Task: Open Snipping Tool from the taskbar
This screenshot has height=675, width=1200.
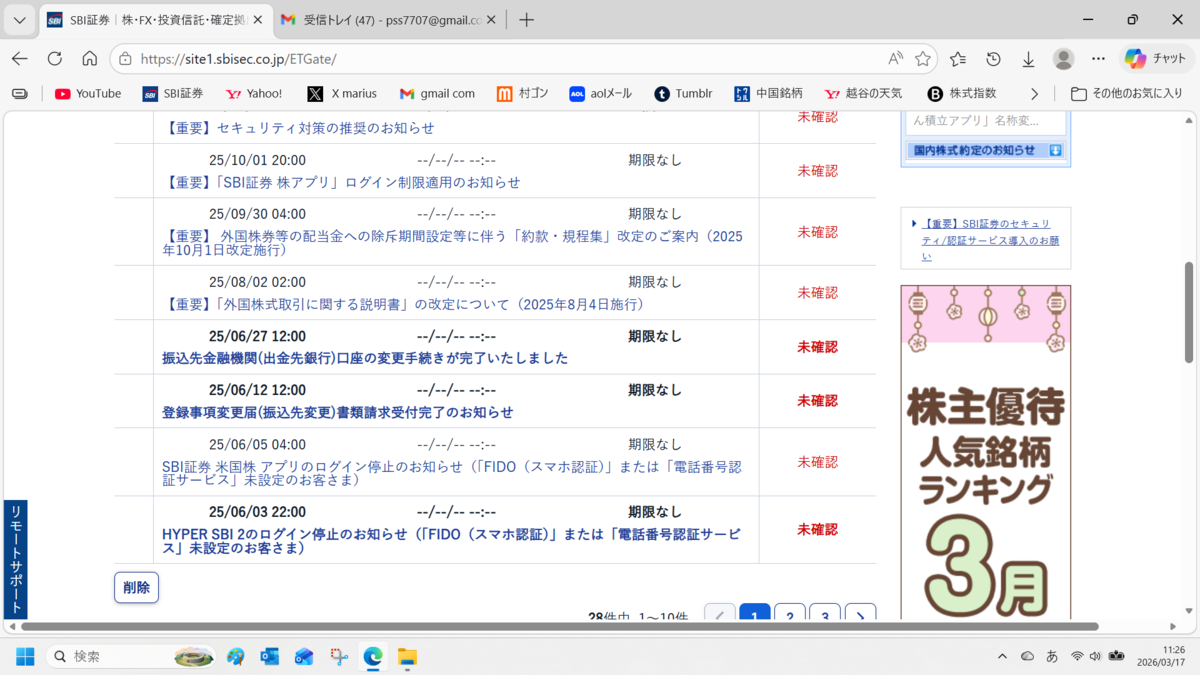Action: 339,656
